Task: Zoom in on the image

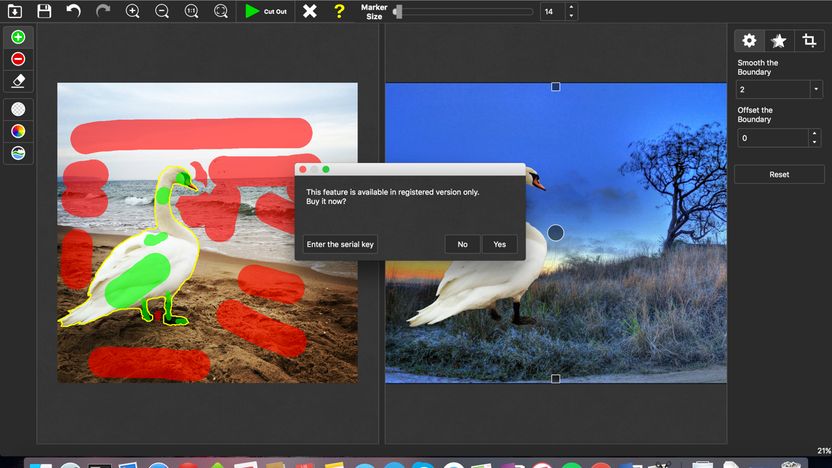Action: point(132,11)
